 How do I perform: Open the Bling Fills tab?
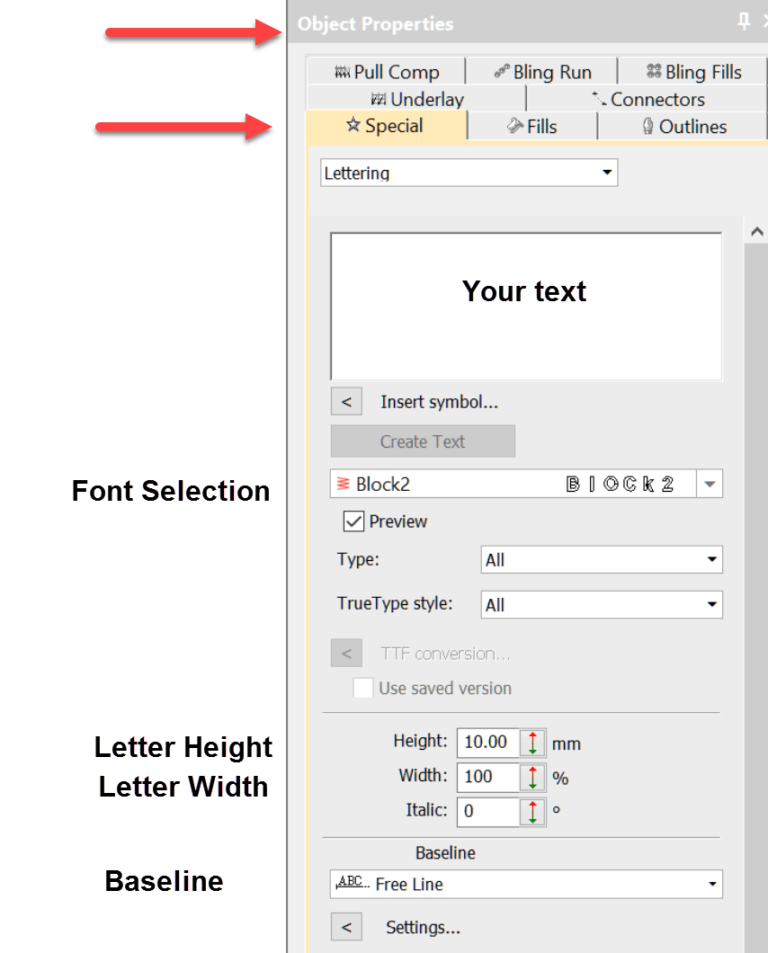(x=693, y=72)
